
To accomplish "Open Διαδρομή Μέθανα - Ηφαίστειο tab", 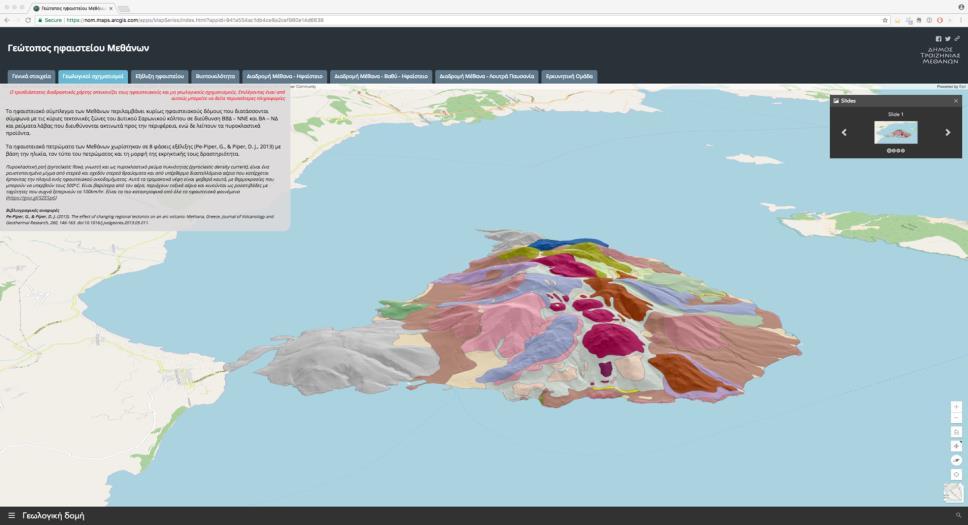I will point(285,77).
